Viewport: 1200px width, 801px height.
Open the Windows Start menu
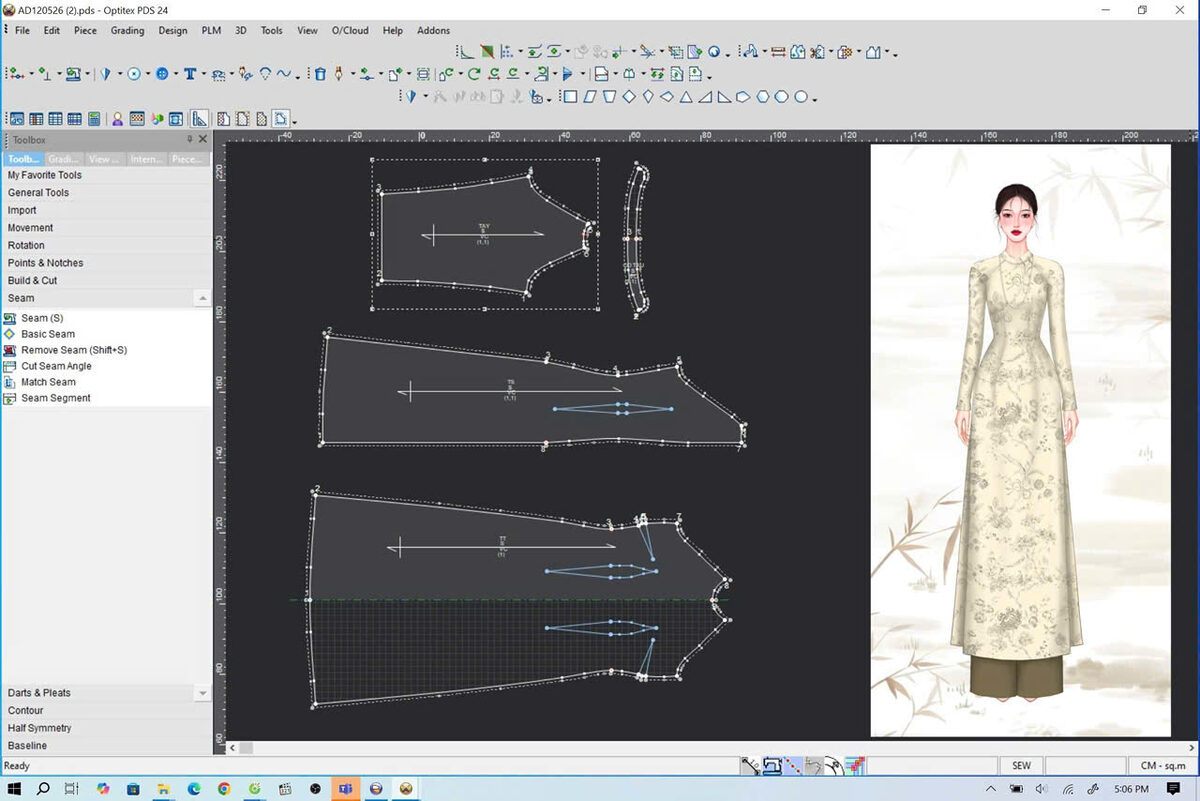pos(14,789)
